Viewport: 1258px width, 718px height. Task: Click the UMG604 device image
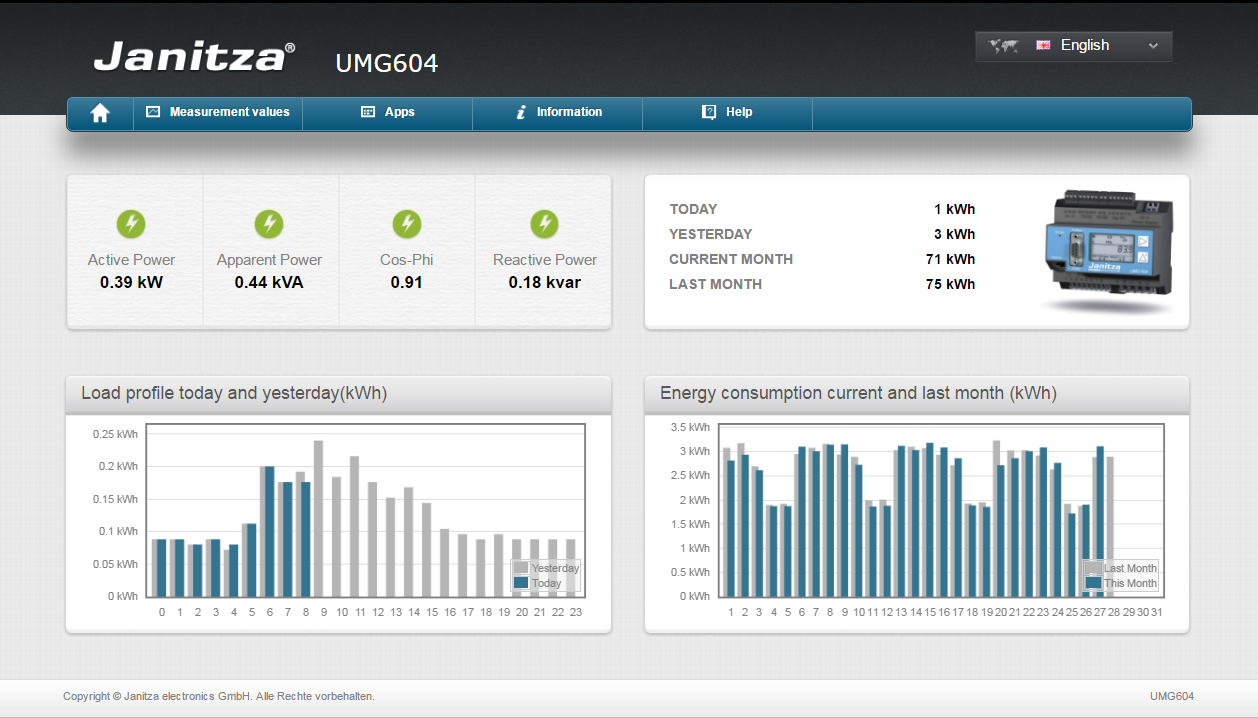tap(1110, 250)
